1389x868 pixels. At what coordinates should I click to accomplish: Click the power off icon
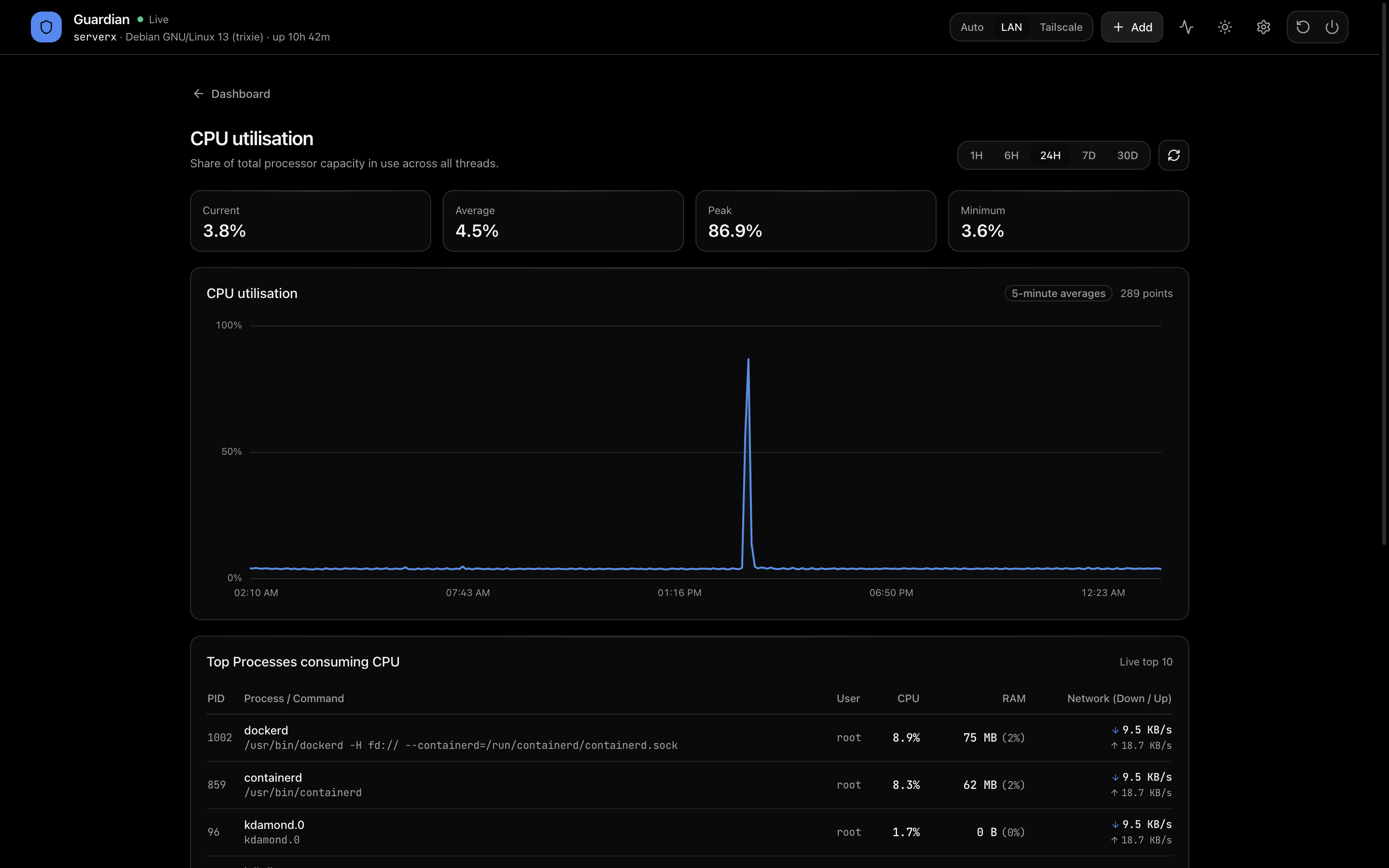[x=1332, y=27]
